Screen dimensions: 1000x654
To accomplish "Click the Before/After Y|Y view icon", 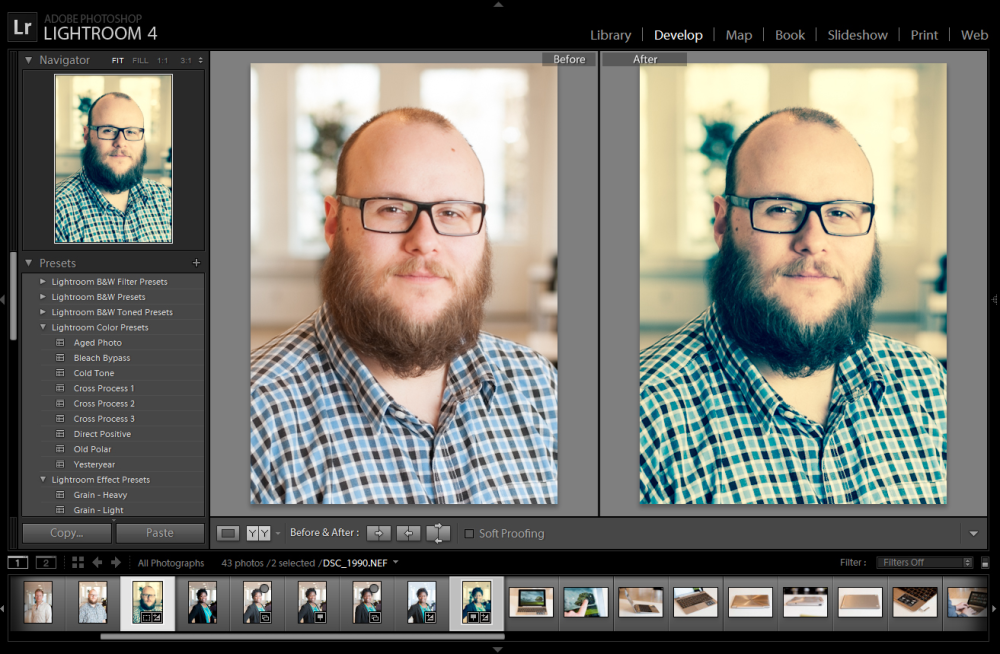I will click(x=258, y=533).
